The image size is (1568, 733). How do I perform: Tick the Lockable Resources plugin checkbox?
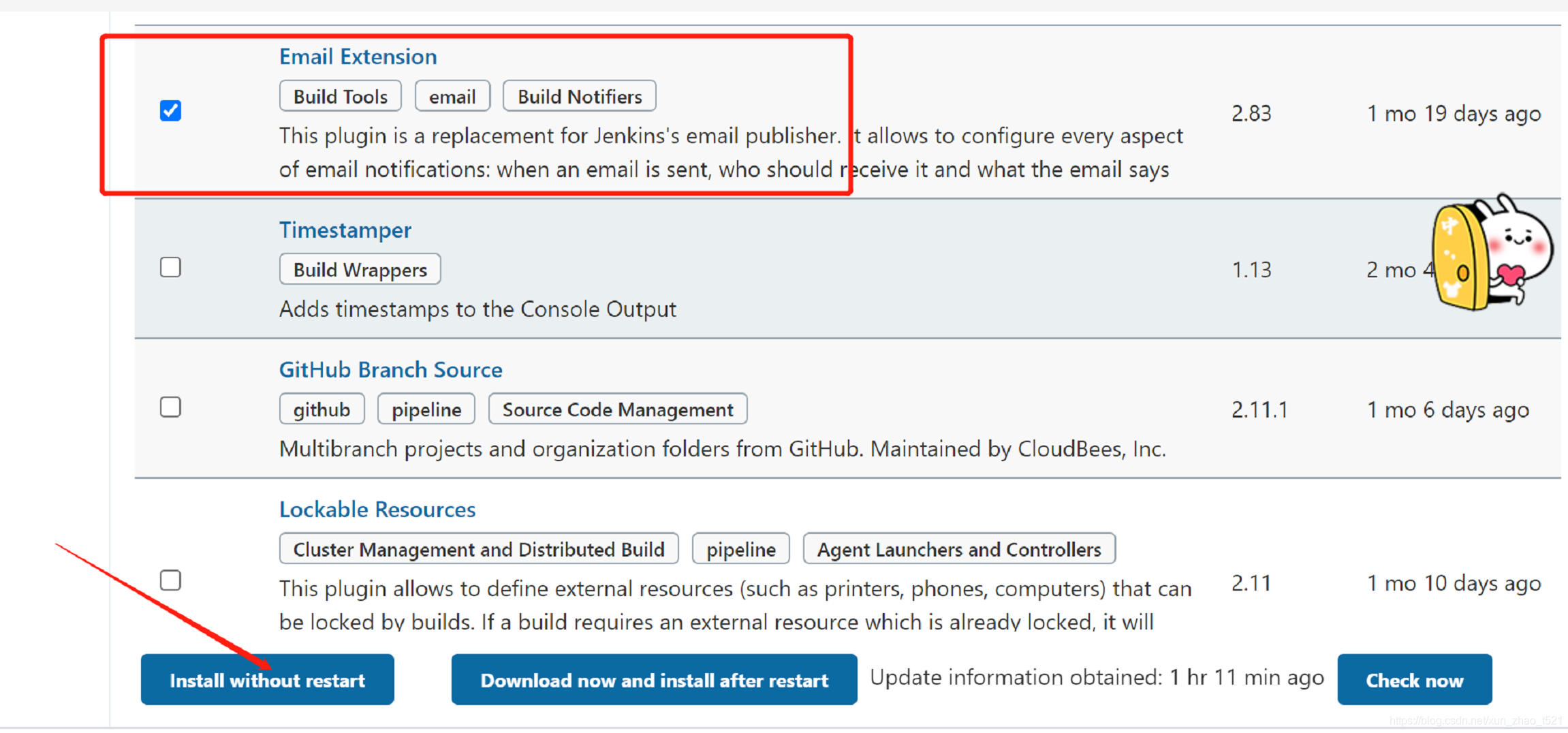click(170, 580)
